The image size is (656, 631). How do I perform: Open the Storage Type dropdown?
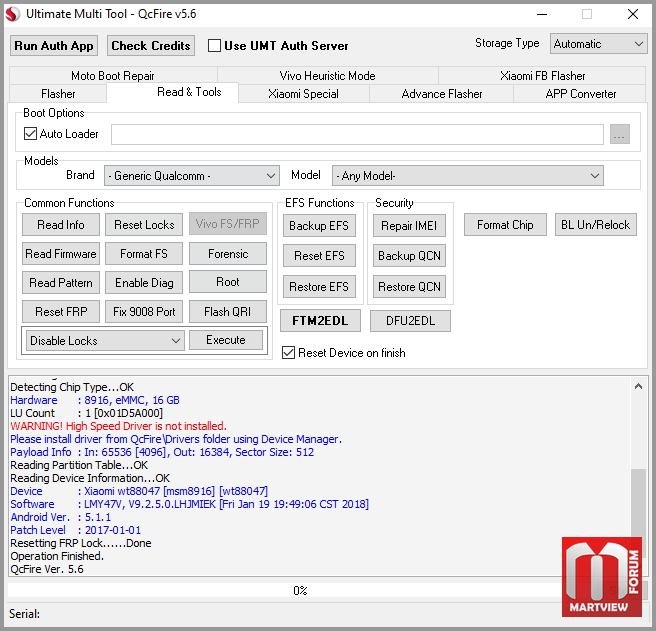tap(598, 44)
